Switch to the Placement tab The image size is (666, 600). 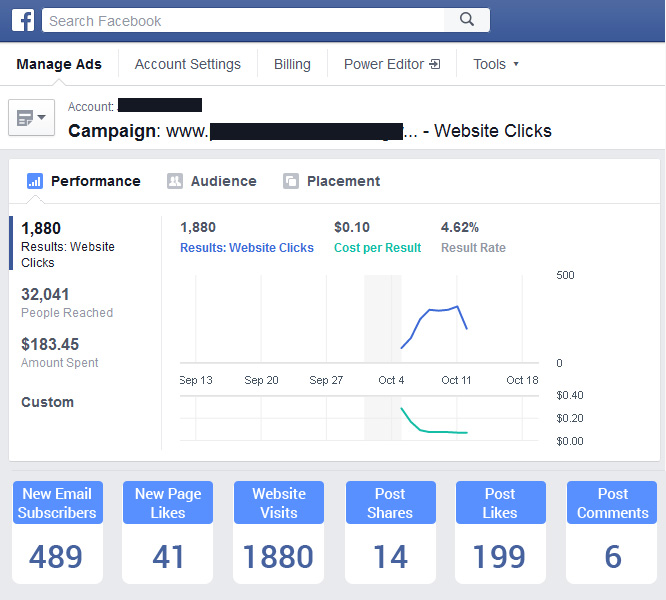331,181
